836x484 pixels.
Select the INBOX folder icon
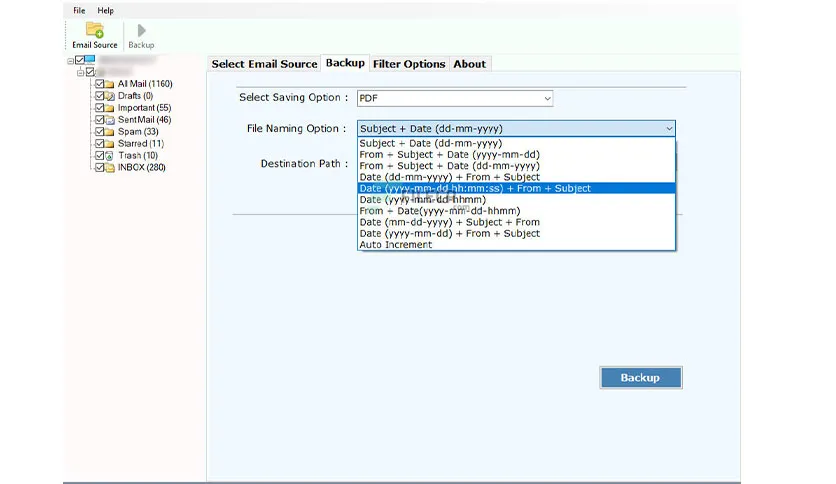pyautogui.click(x=109, y=167)
